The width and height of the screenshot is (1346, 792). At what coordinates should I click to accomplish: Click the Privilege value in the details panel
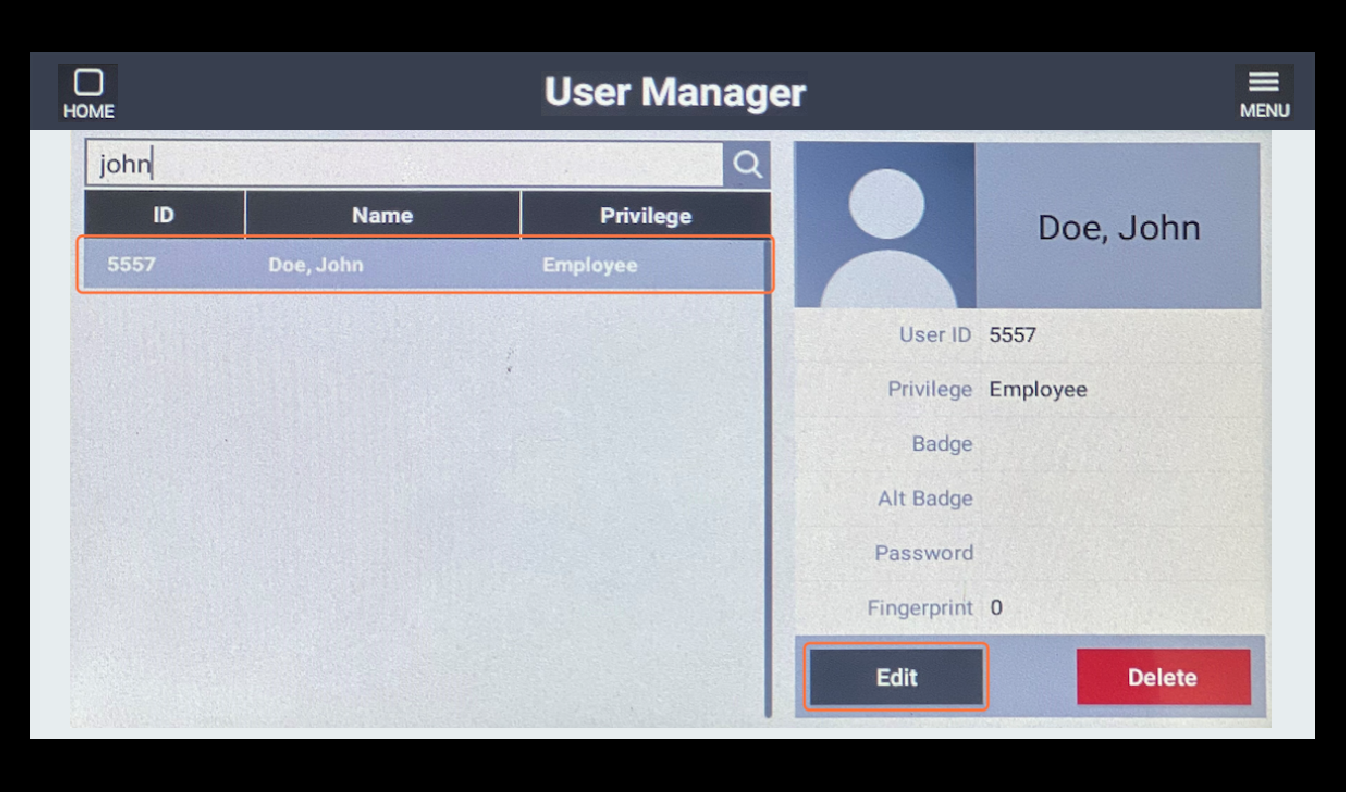click(x=1037, y=389)
